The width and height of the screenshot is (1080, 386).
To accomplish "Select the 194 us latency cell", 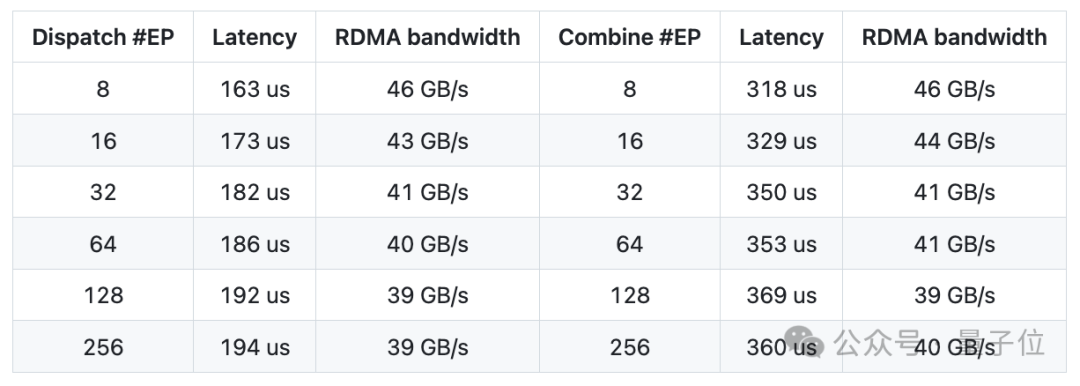I will click(255, 347).
